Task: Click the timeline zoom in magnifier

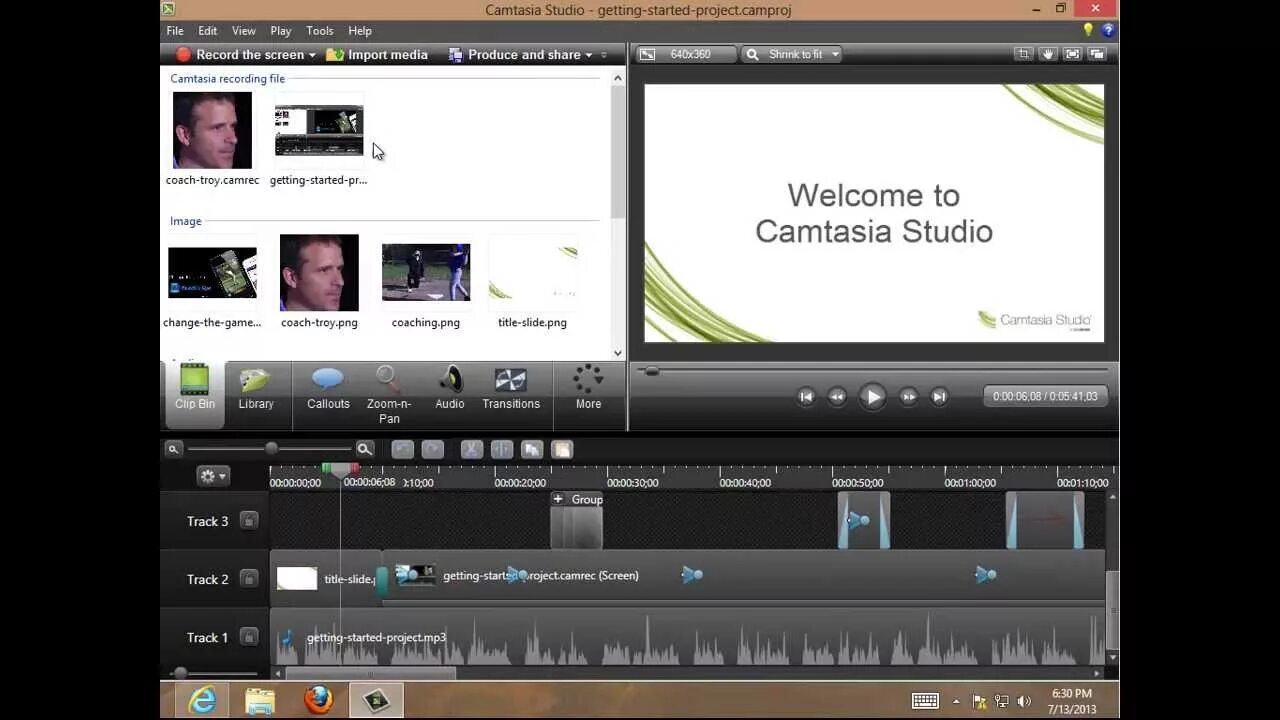Action: point(365,450)
